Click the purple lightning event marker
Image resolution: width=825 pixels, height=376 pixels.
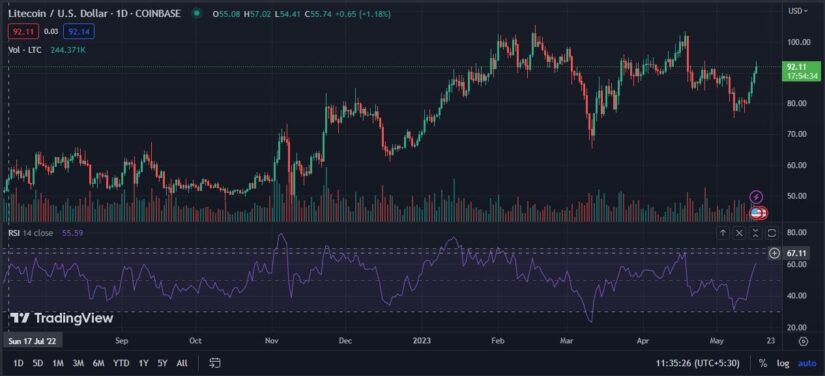756,197
